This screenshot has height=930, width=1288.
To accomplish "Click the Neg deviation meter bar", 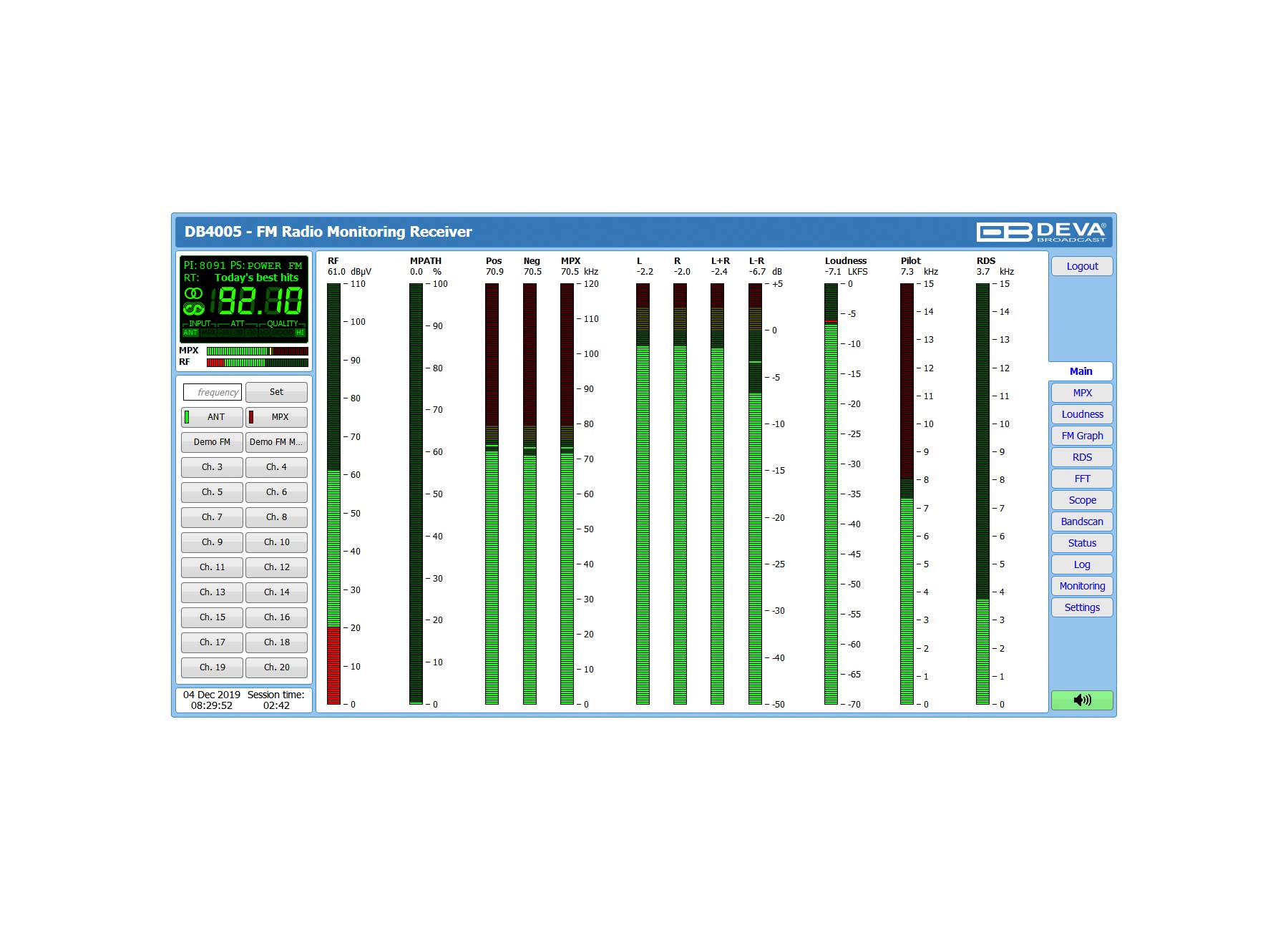I will pos(530,494).
